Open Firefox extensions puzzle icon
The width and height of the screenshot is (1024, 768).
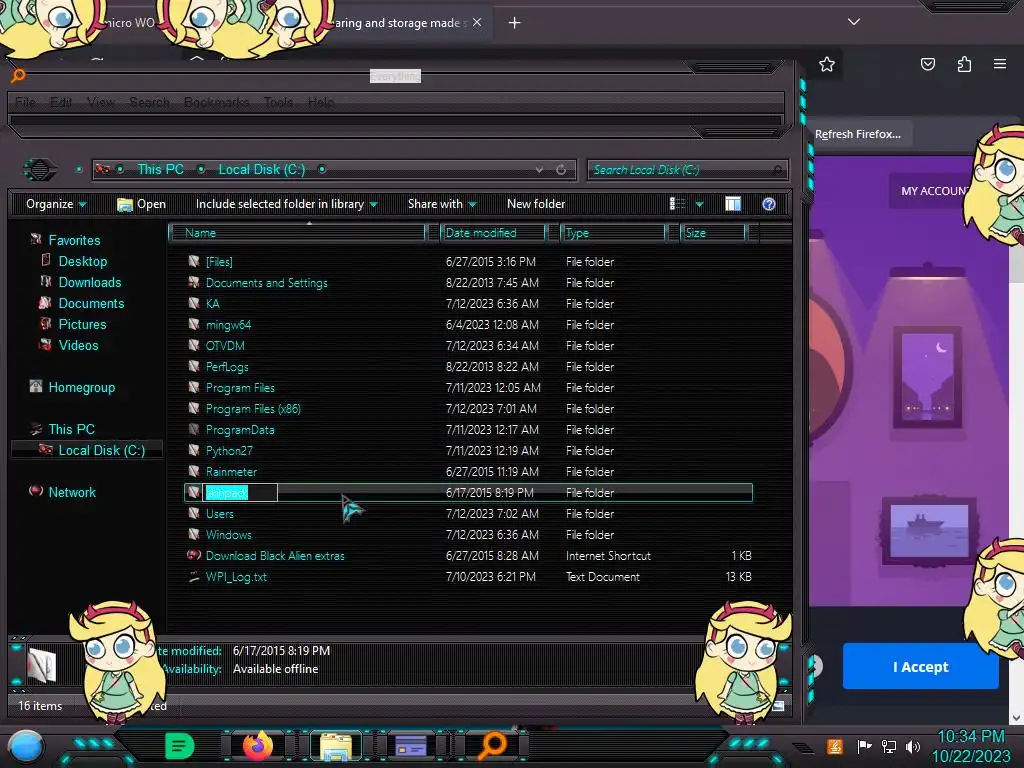click(964, 64)
